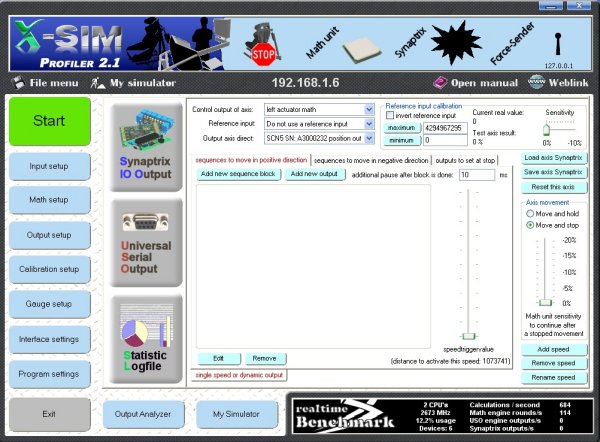Screen dimensions: 600x442
Task: Click the black Synaptrix starburst icon
Action: click(x=455, y=42)
